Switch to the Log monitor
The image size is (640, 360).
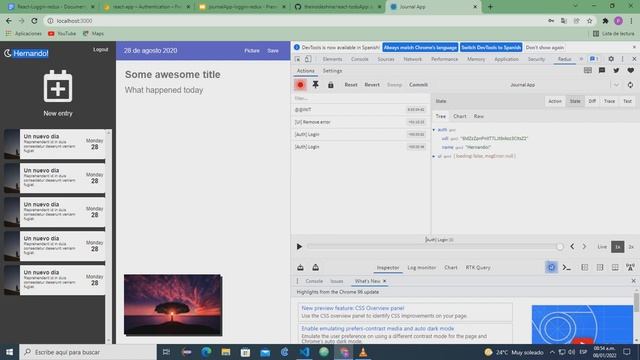422,268
